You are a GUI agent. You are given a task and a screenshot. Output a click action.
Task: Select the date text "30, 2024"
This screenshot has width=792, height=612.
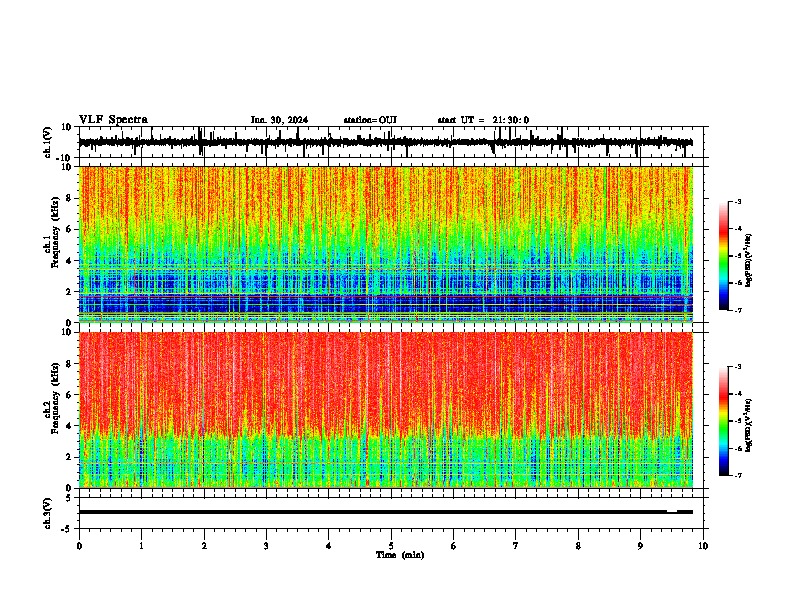(287, 120)
